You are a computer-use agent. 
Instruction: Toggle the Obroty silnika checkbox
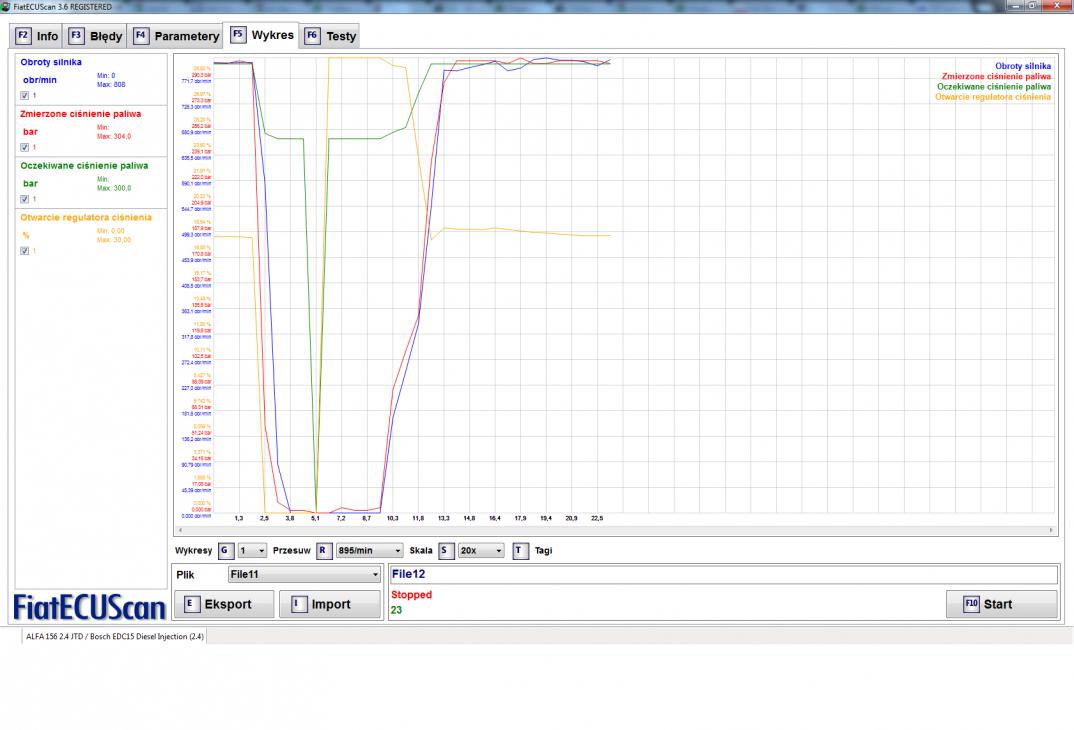point(25,95)
